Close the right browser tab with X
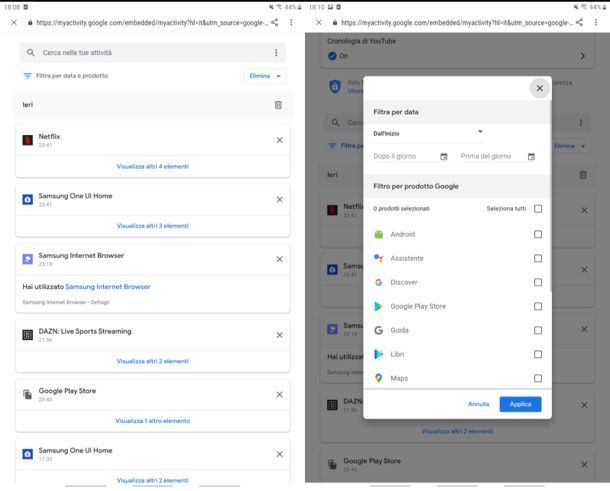 click(x=319, y=23)
